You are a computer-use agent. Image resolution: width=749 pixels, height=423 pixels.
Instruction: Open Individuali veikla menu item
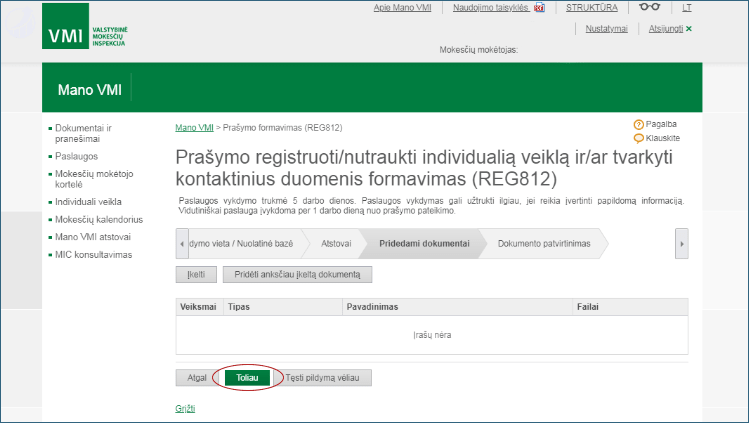click(x=88, y=201)
